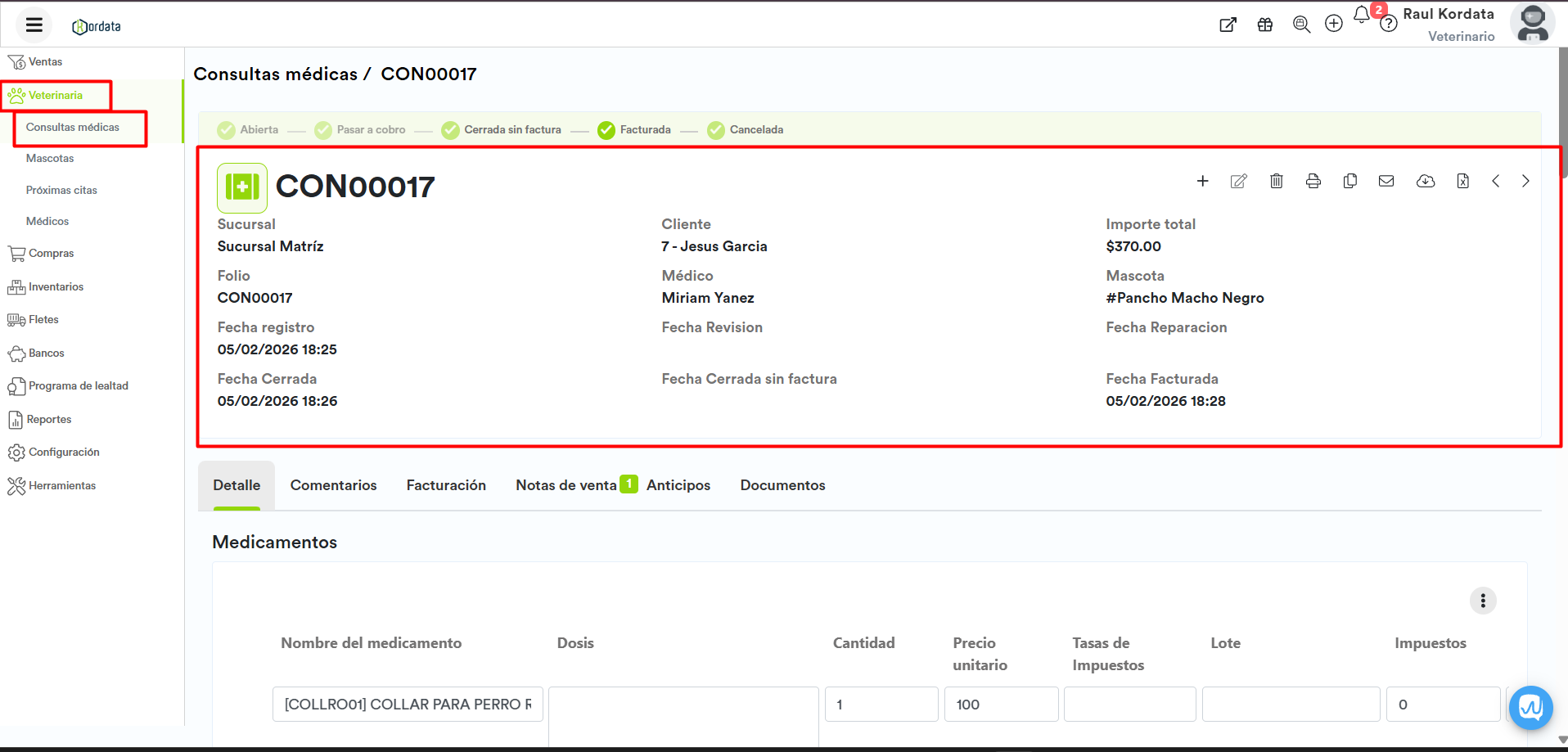The height and width of the screenshot is (752, 1568).
Task: Open the Medicamentos three-dot options menu
Action: tap(1482, 601)
